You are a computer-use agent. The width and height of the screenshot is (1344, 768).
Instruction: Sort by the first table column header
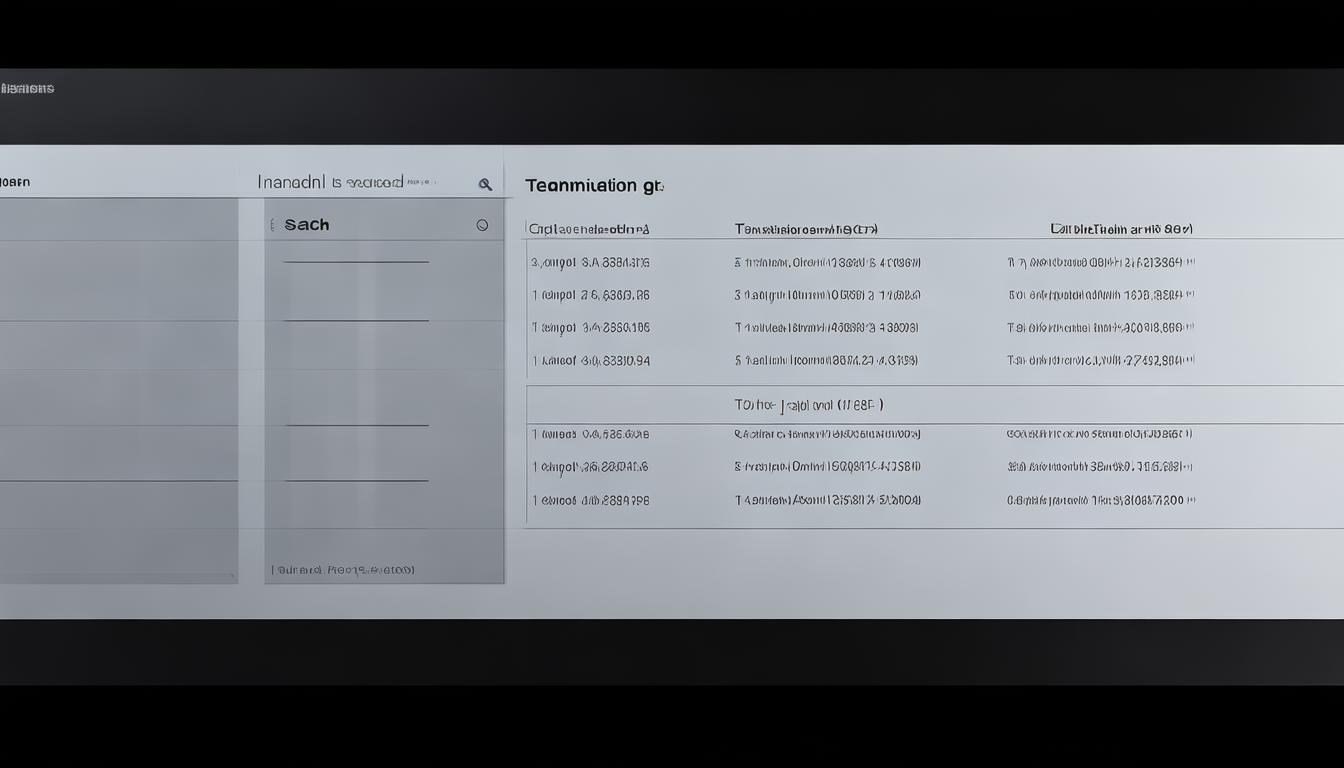(x=589, y=229)
